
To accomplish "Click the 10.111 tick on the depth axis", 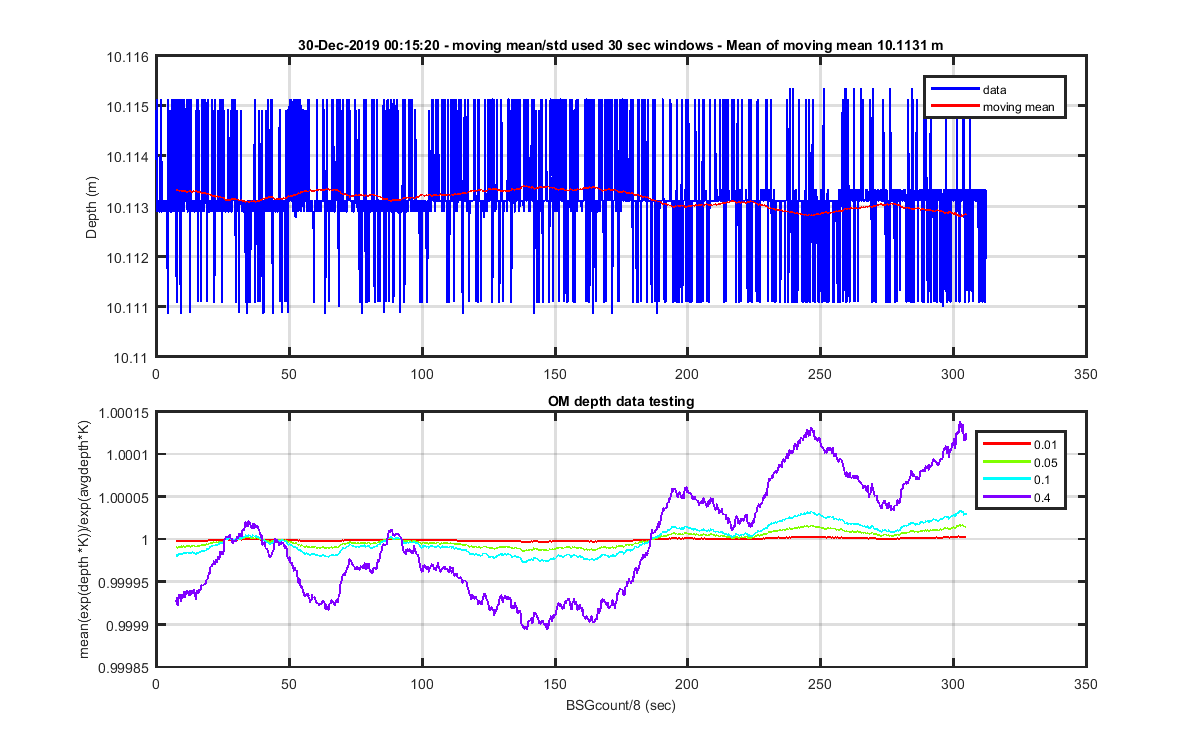I will point(129,307).
